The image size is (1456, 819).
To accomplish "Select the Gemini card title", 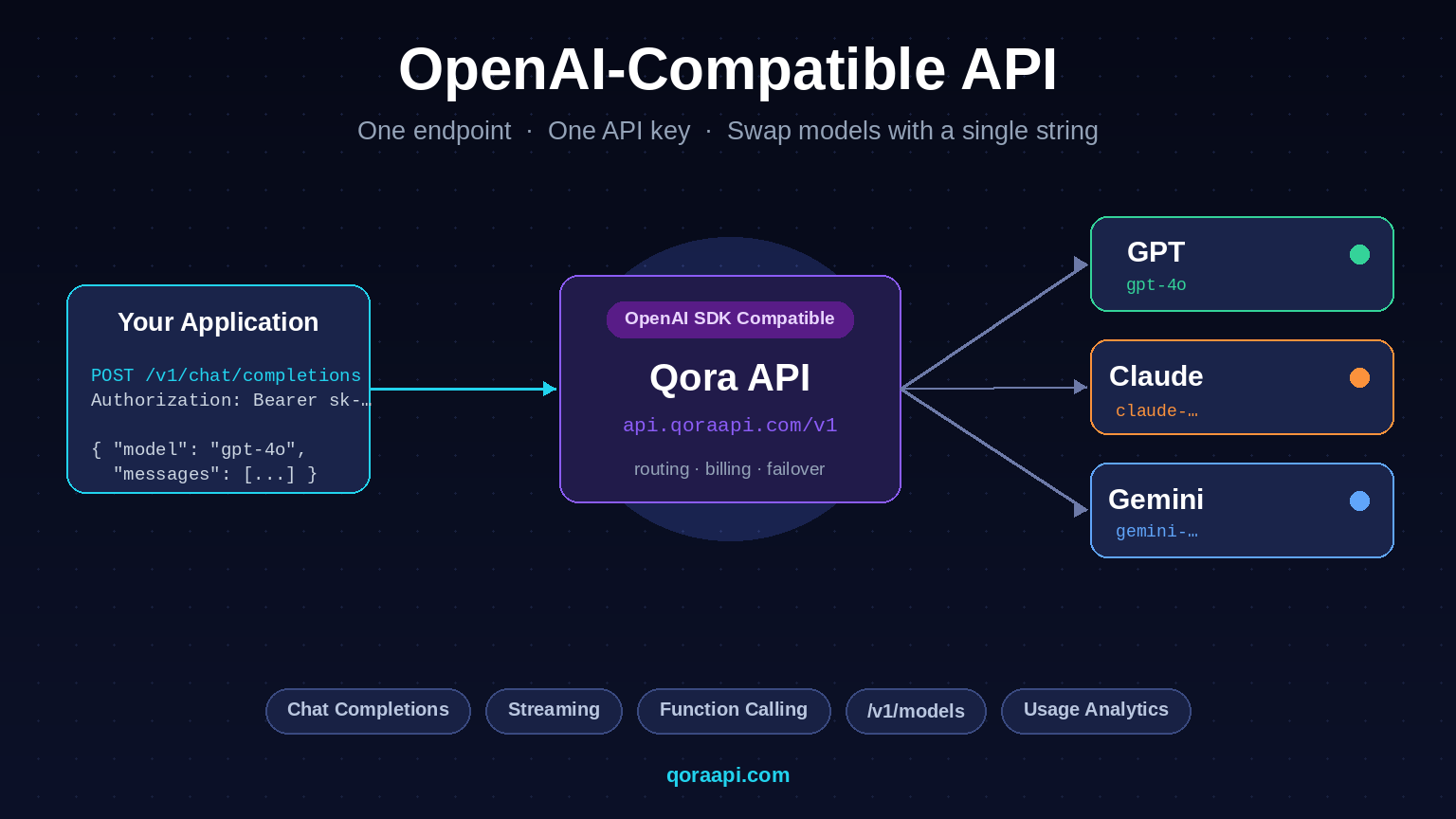I will [1156, 500].
